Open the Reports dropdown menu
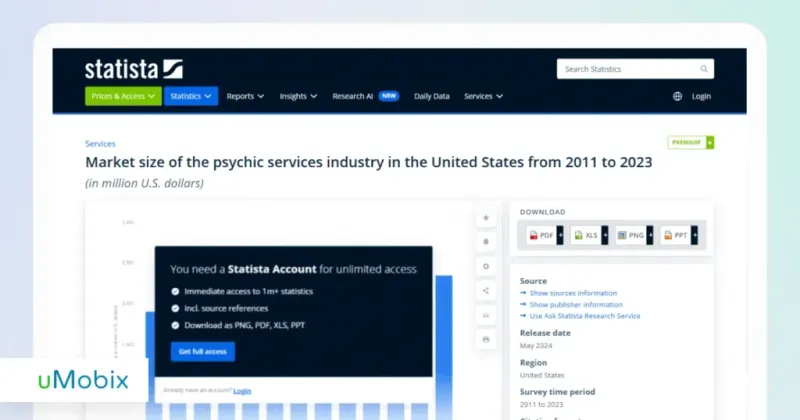 [245, 96]
